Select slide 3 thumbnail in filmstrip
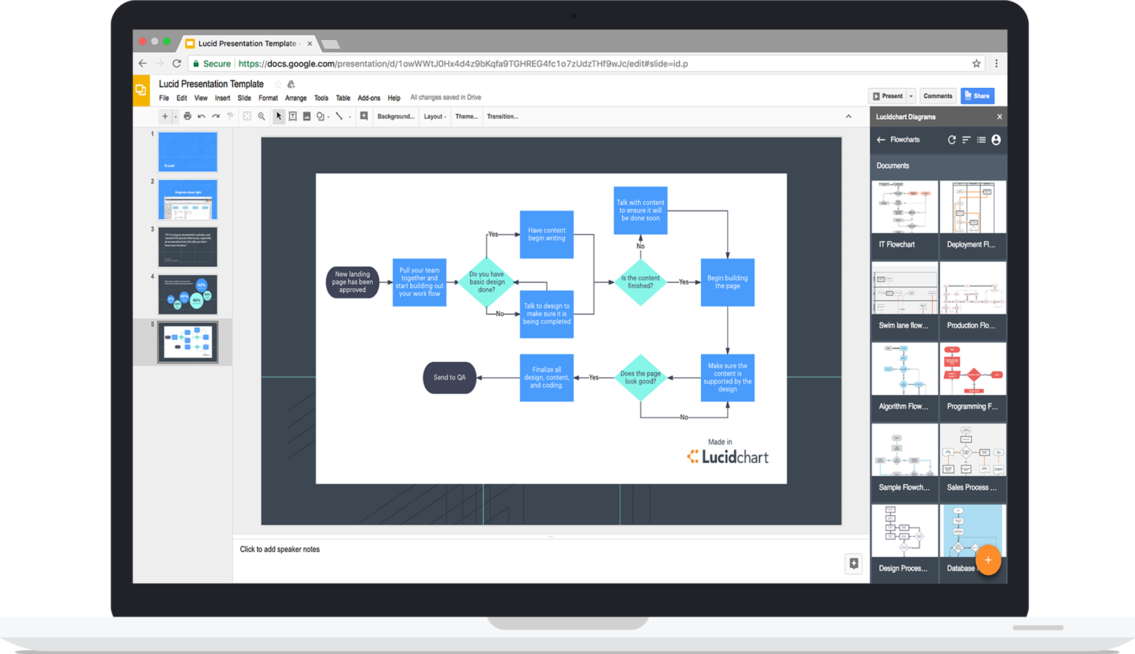 187,247
